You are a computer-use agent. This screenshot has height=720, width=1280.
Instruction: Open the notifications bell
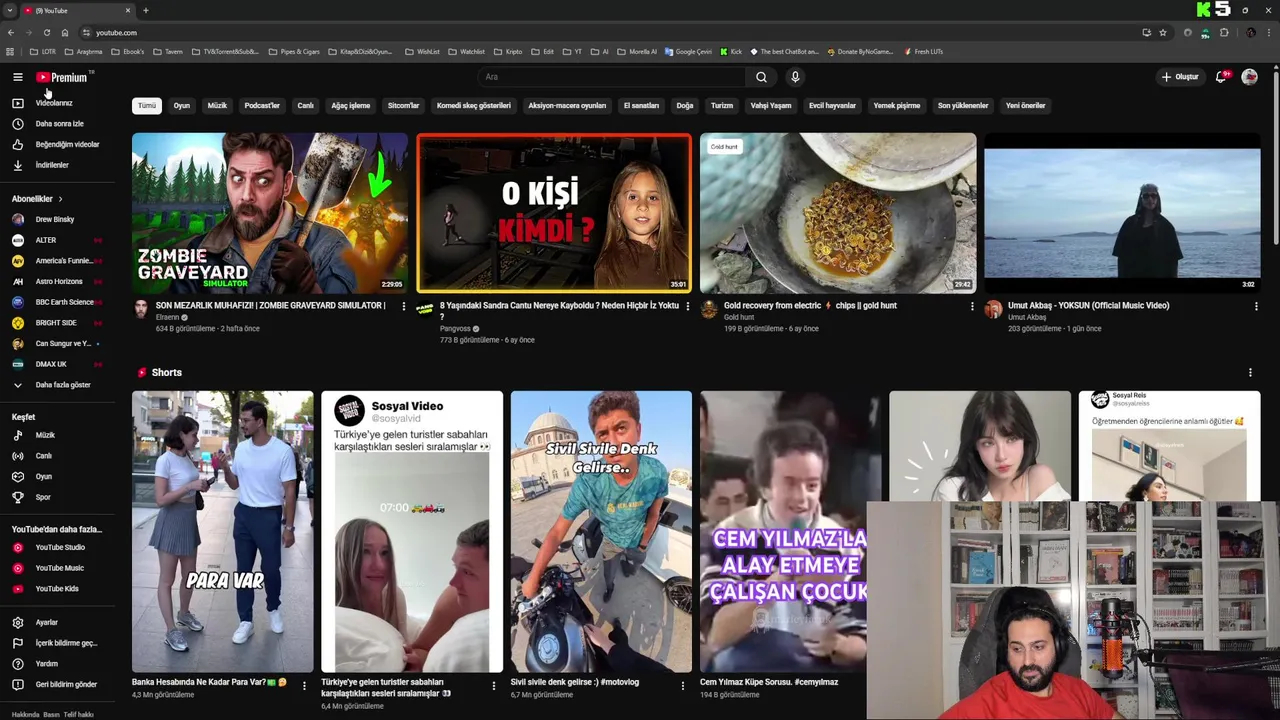pos(1222,77)
